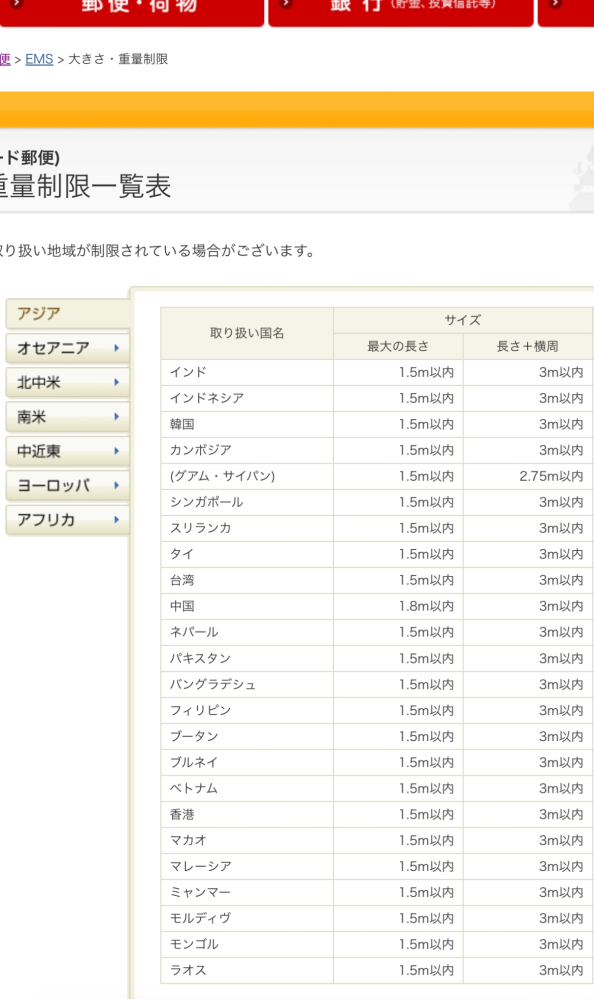Click the arrow icon on ヨーロッパ tab
Screen dimensions: 594x999
117,485
